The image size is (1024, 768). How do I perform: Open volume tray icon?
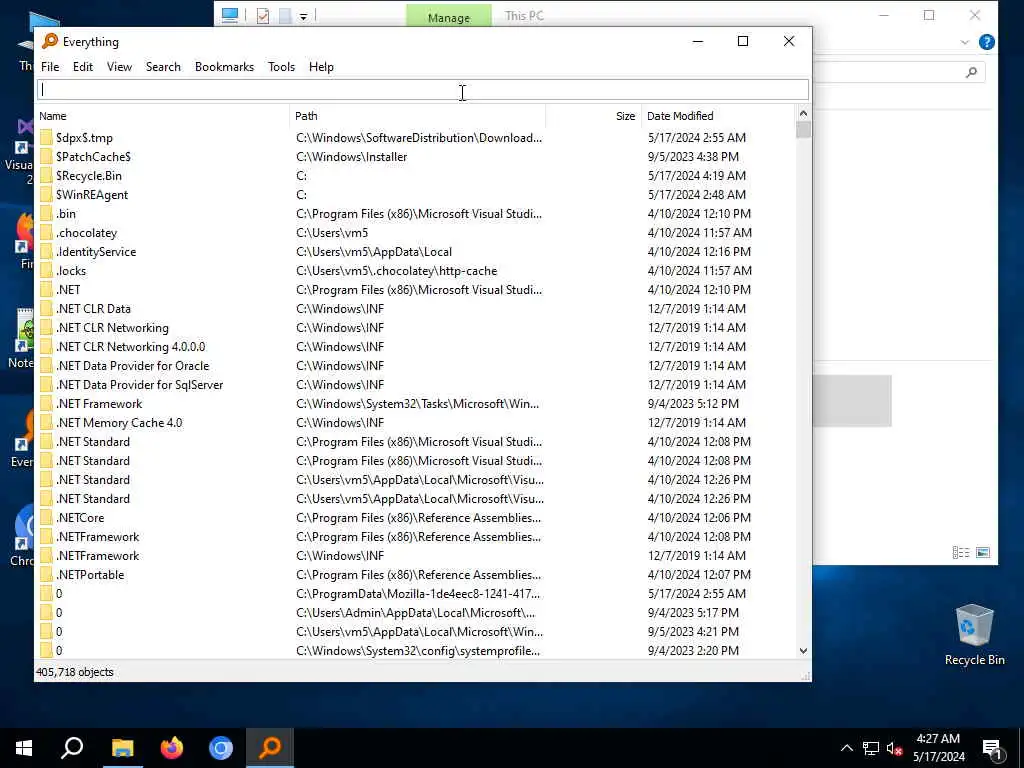[x=894, y=748]
